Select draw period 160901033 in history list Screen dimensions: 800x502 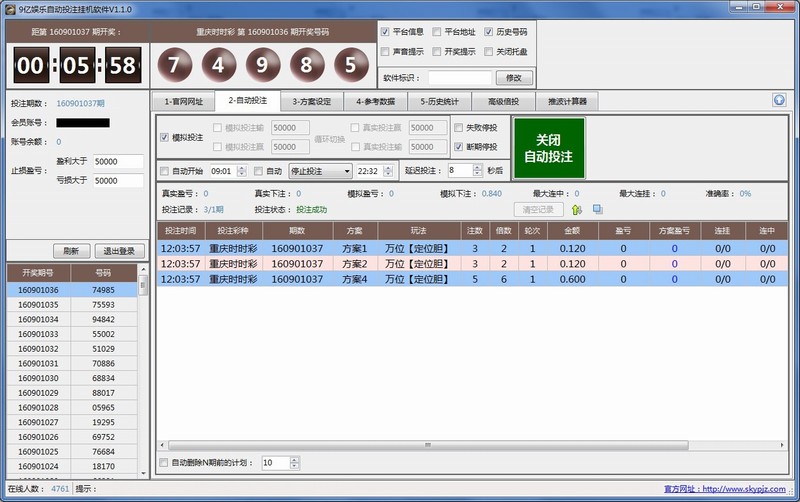[40, 334]
